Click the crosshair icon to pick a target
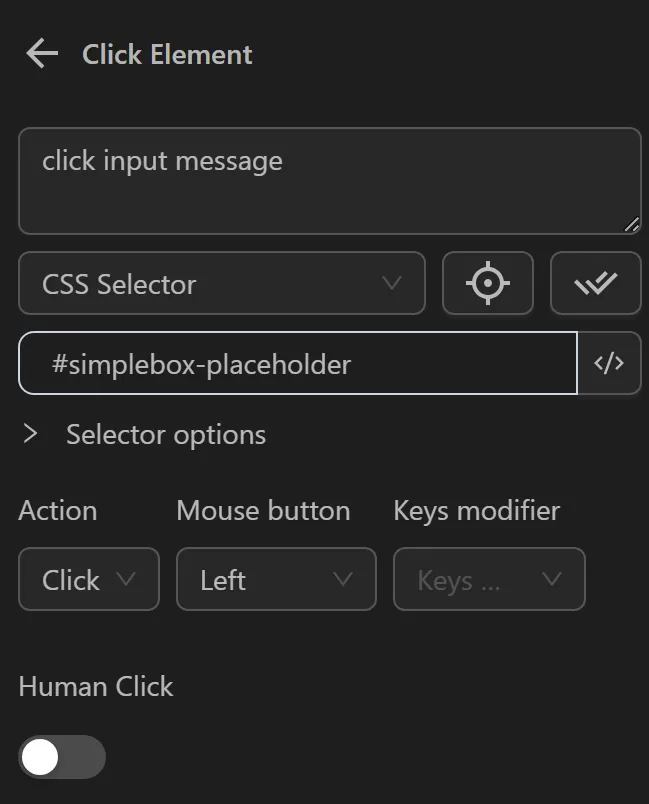Screen dimensions: 649x804 click(x=488, y=283)
